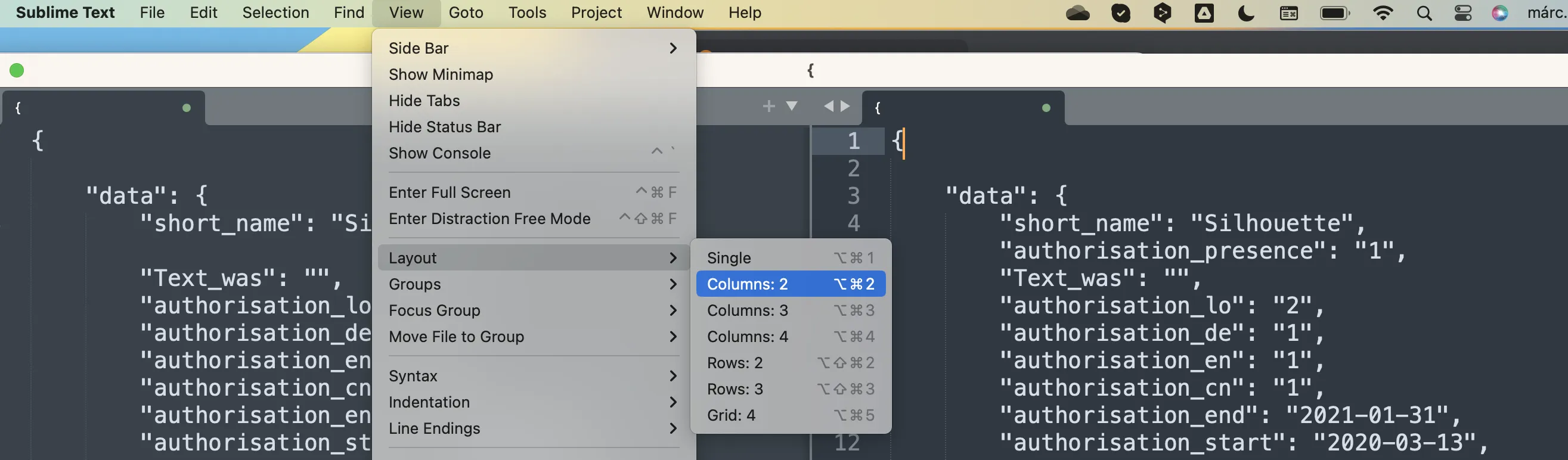Click the unsaved dot on left tab
Image resolution: width=1568 pixels, height=460 pixels.
tap(187, 108)
